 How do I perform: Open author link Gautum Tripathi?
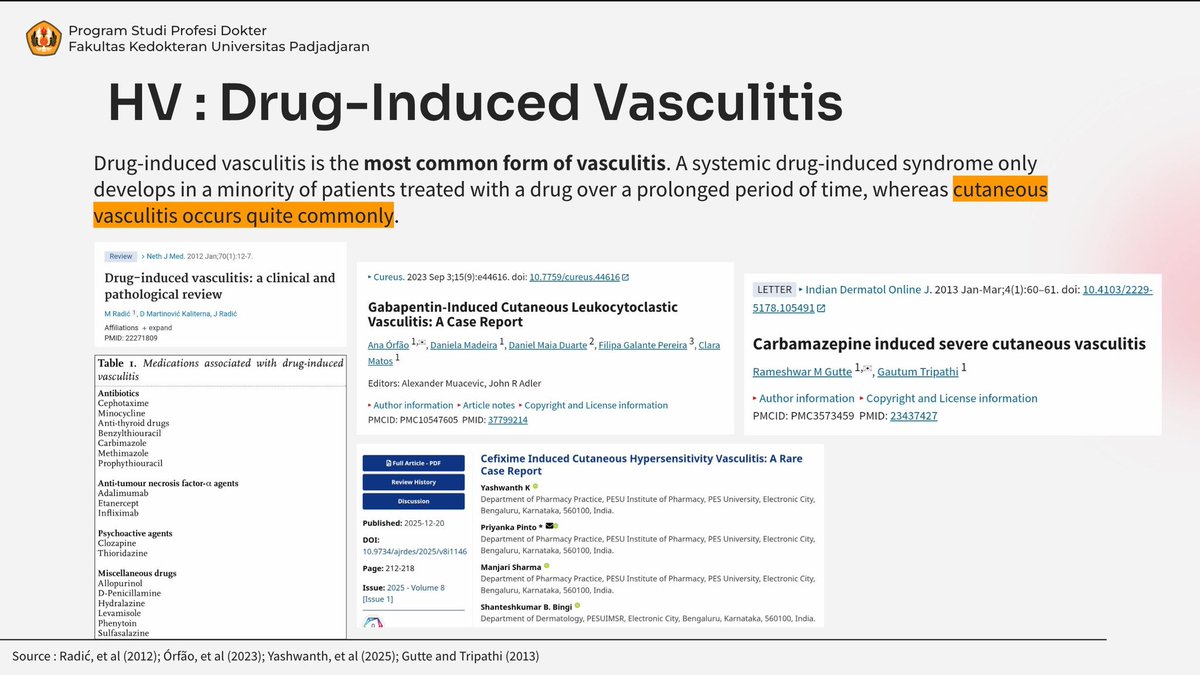click(918, 372)
